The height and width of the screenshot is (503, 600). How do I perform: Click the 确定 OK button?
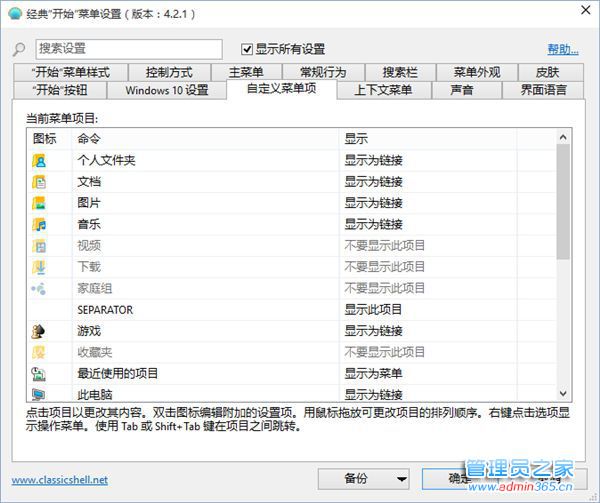pos(461,479)
